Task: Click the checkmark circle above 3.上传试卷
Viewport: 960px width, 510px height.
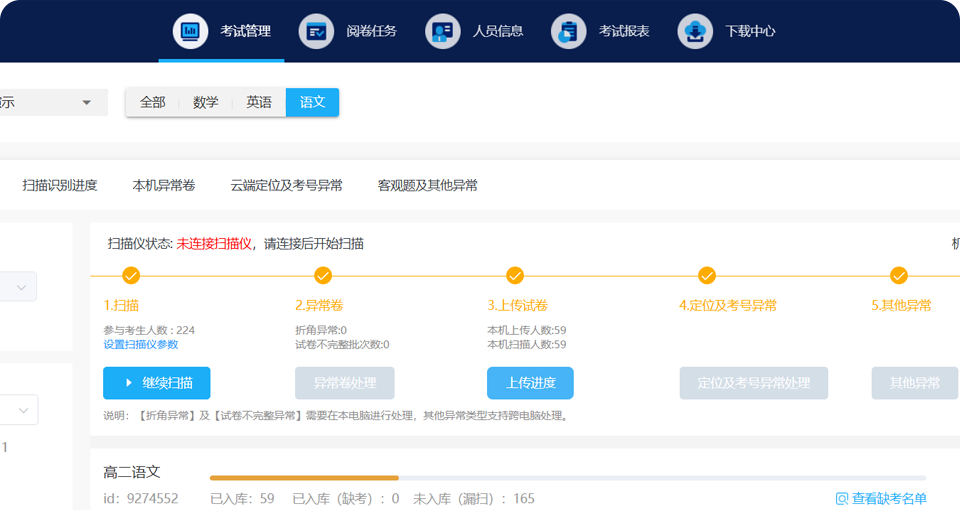Action: pos(515,275)
